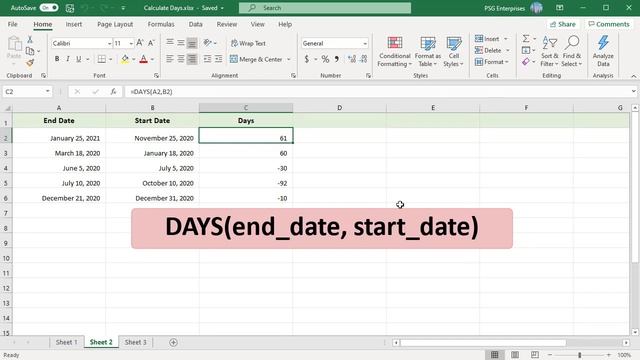Open Cell Styles gallery

pos(453,52)
